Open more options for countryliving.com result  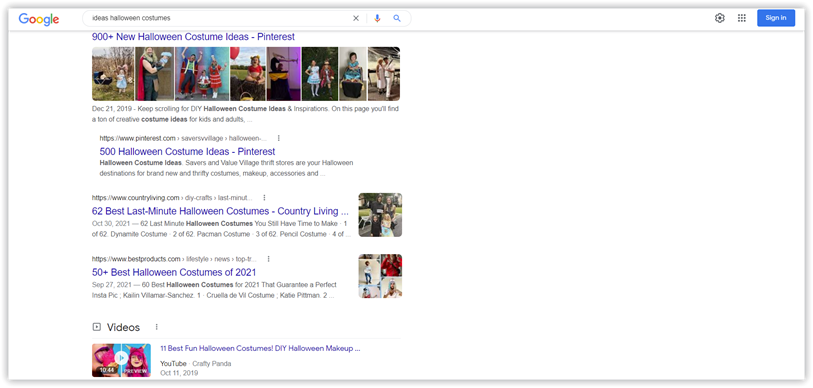[264, 198]
